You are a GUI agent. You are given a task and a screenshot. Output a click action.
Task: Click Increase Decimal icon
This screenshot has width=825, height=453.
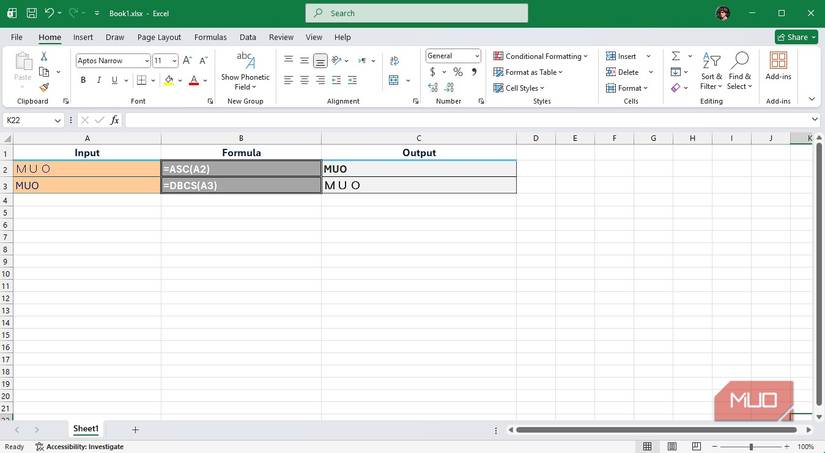tap(433, 87)
